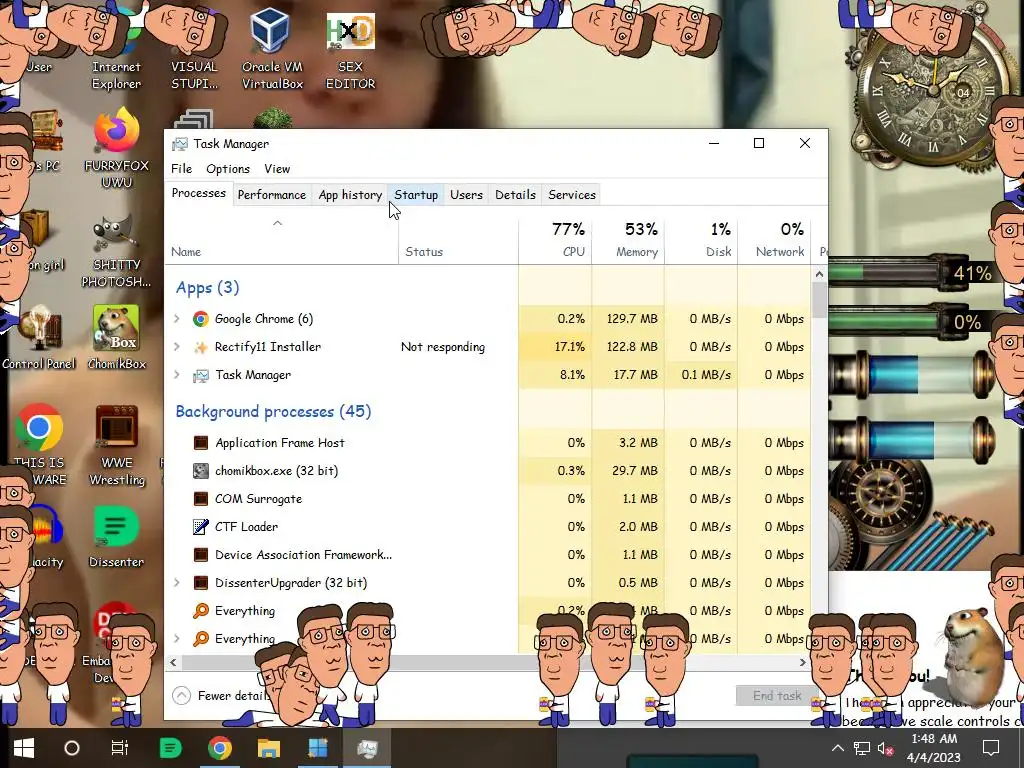
Task: Open the GIMP desktop shortcut
Action: 116,252
